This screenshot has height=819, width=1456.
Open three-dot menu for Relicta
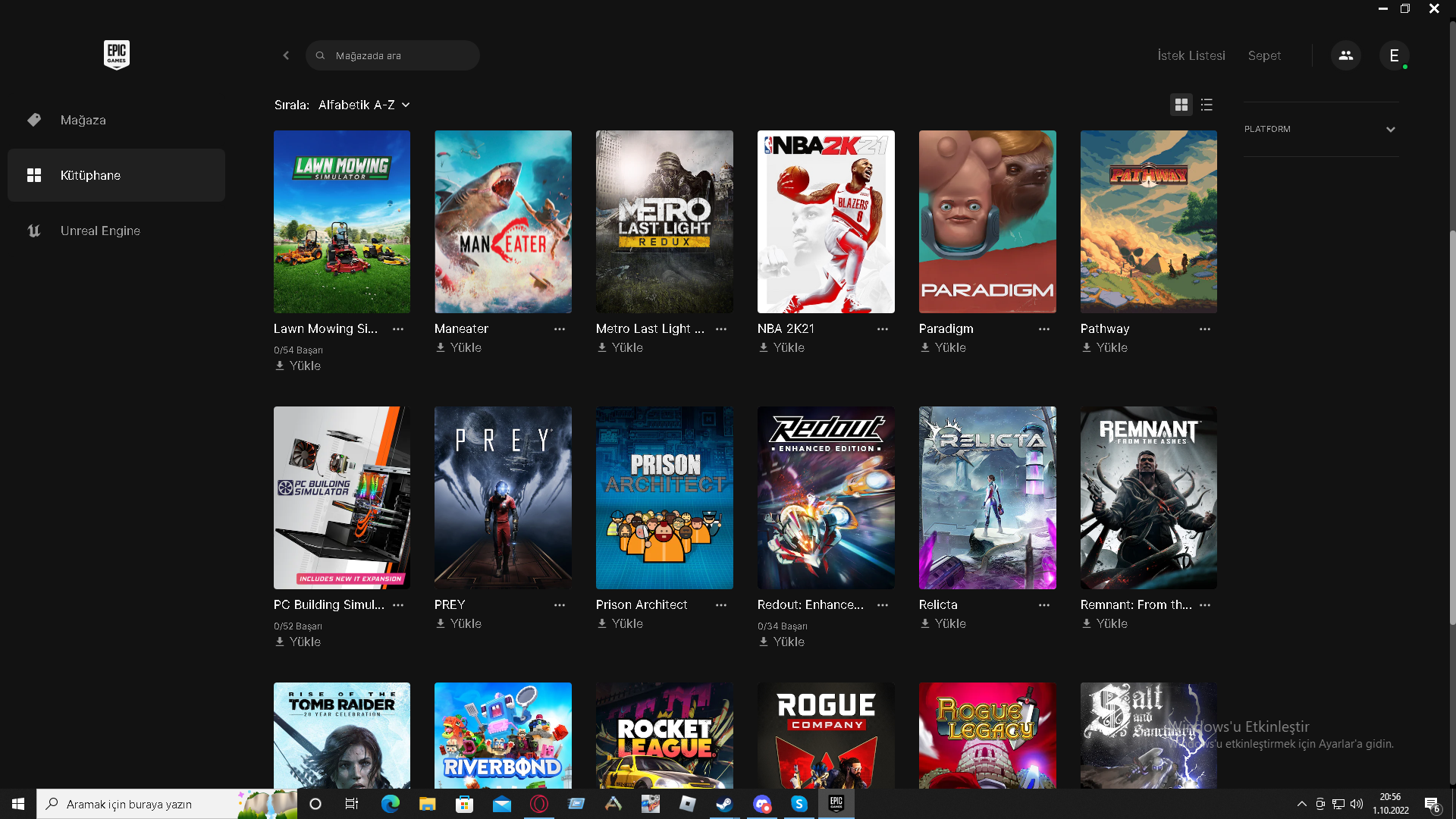[1044, 605]
